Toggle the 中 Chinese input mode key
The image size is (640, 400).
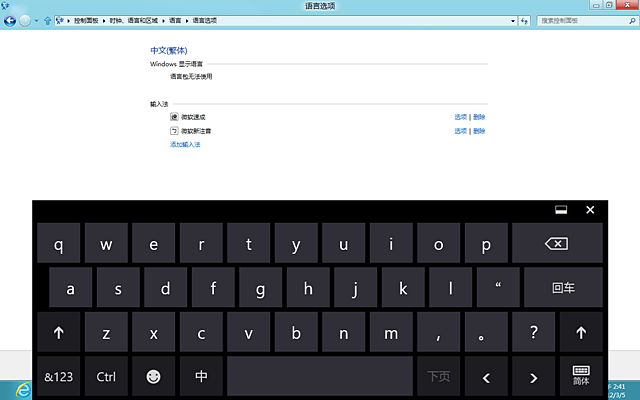click(201, 376)
